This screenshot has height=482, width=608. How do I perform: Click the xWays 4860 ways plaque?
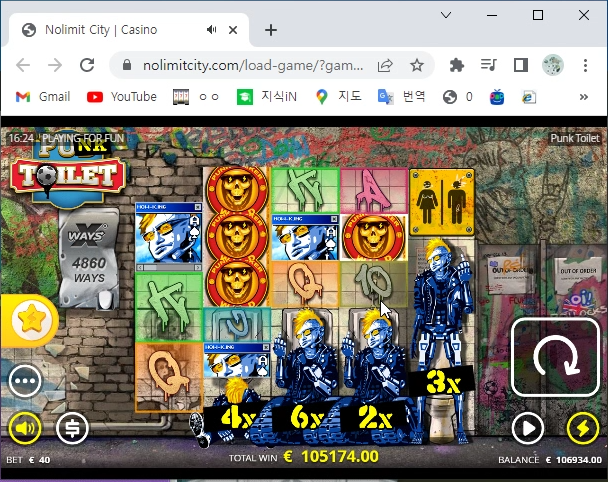click(89, 258)
